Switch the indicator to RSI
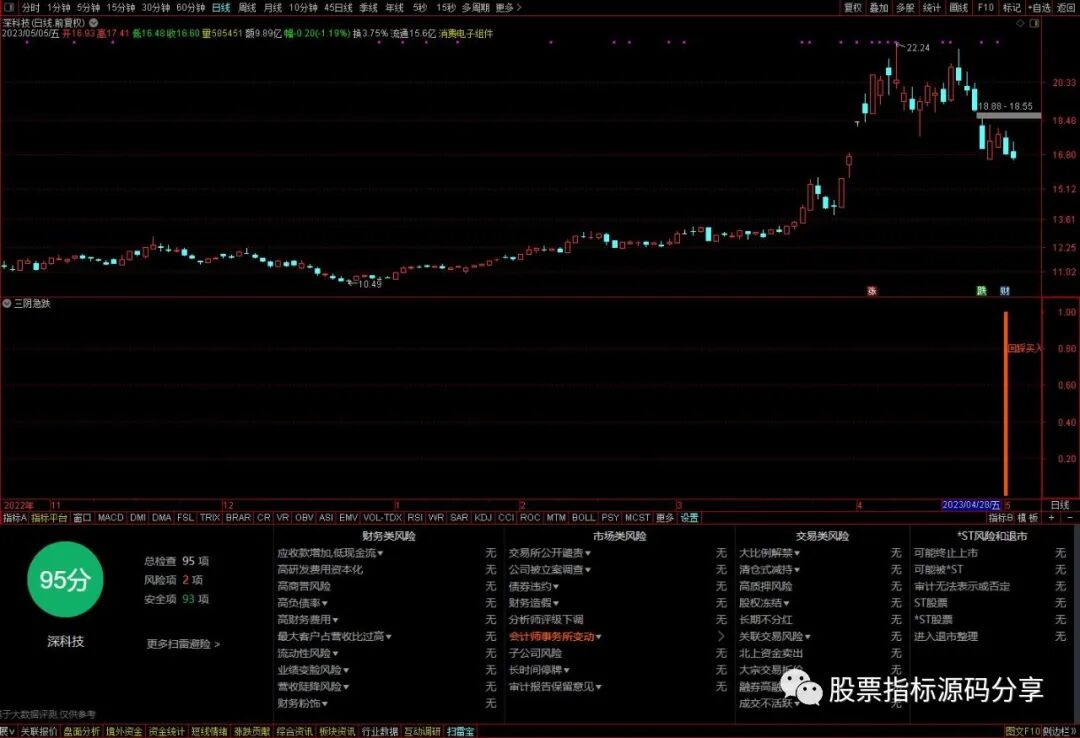1080x738 pixels. [x=415, y=517]
